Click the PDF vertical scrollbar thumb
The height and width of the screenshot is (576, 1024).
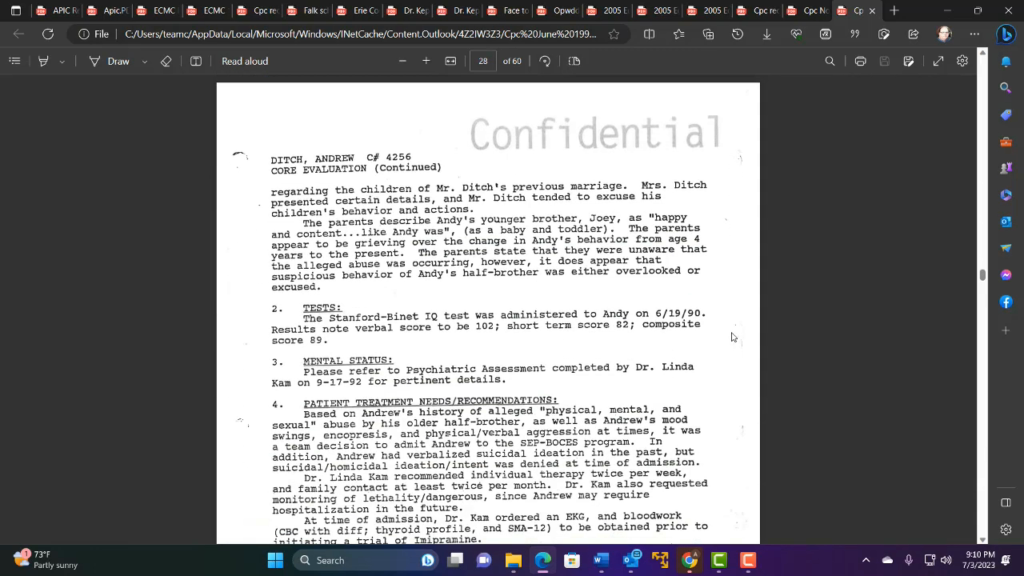(x=982, y=275)
